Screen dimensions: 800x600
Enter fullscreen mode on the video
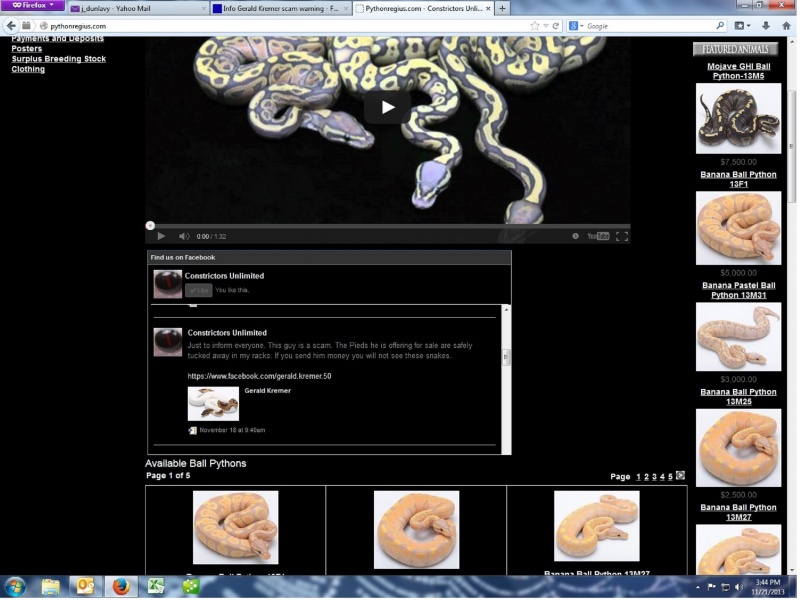pyautogui.click(x=622, y=236)
